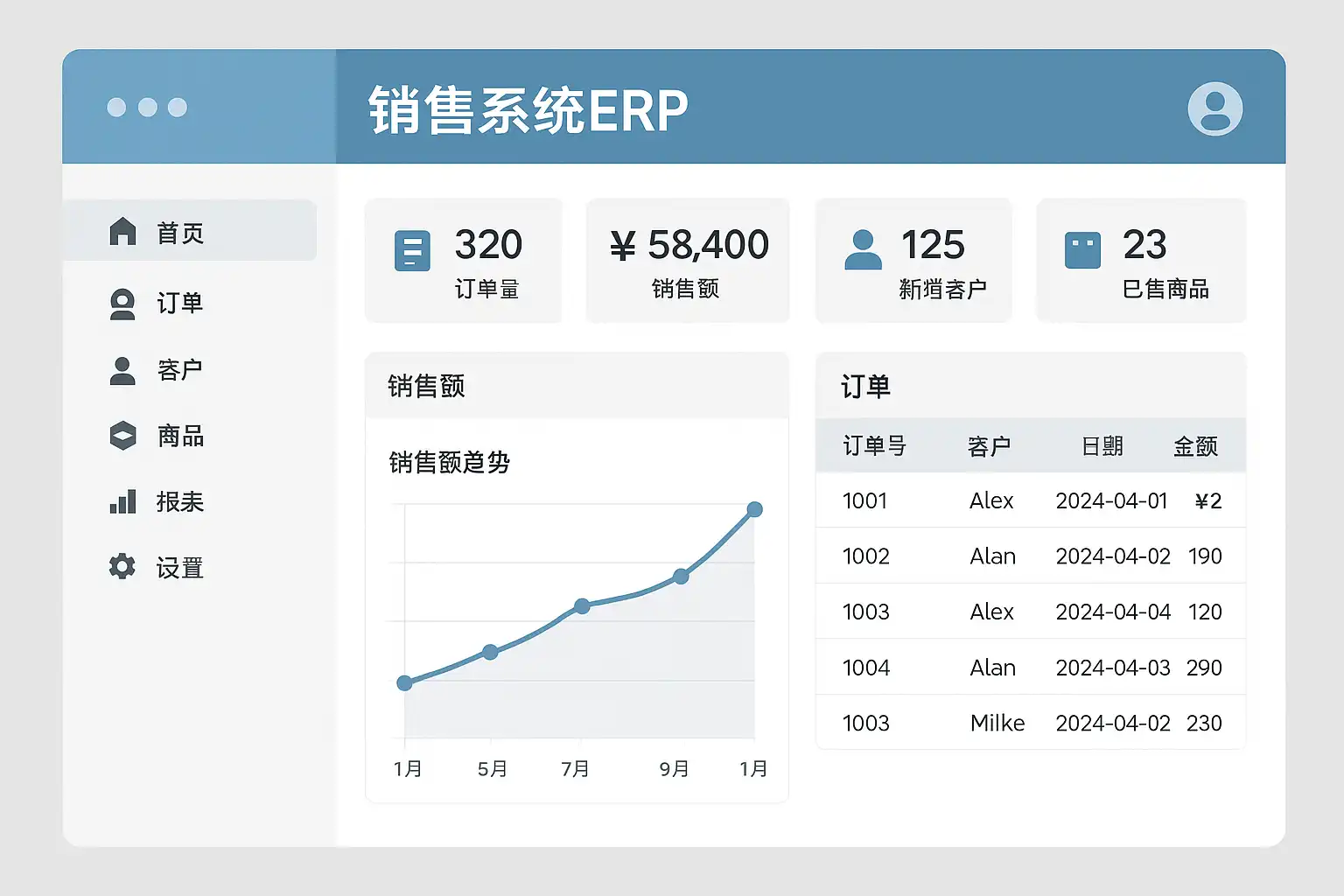
Task: Select the customer person icon in sidebar
Action: 122,371
